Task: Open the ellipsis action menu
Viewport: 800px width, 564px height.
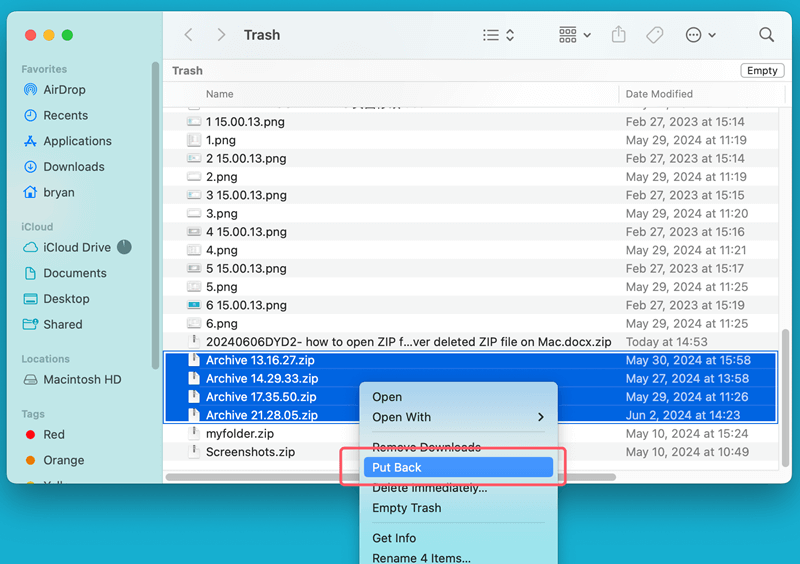Action: [x=700, y=35]
